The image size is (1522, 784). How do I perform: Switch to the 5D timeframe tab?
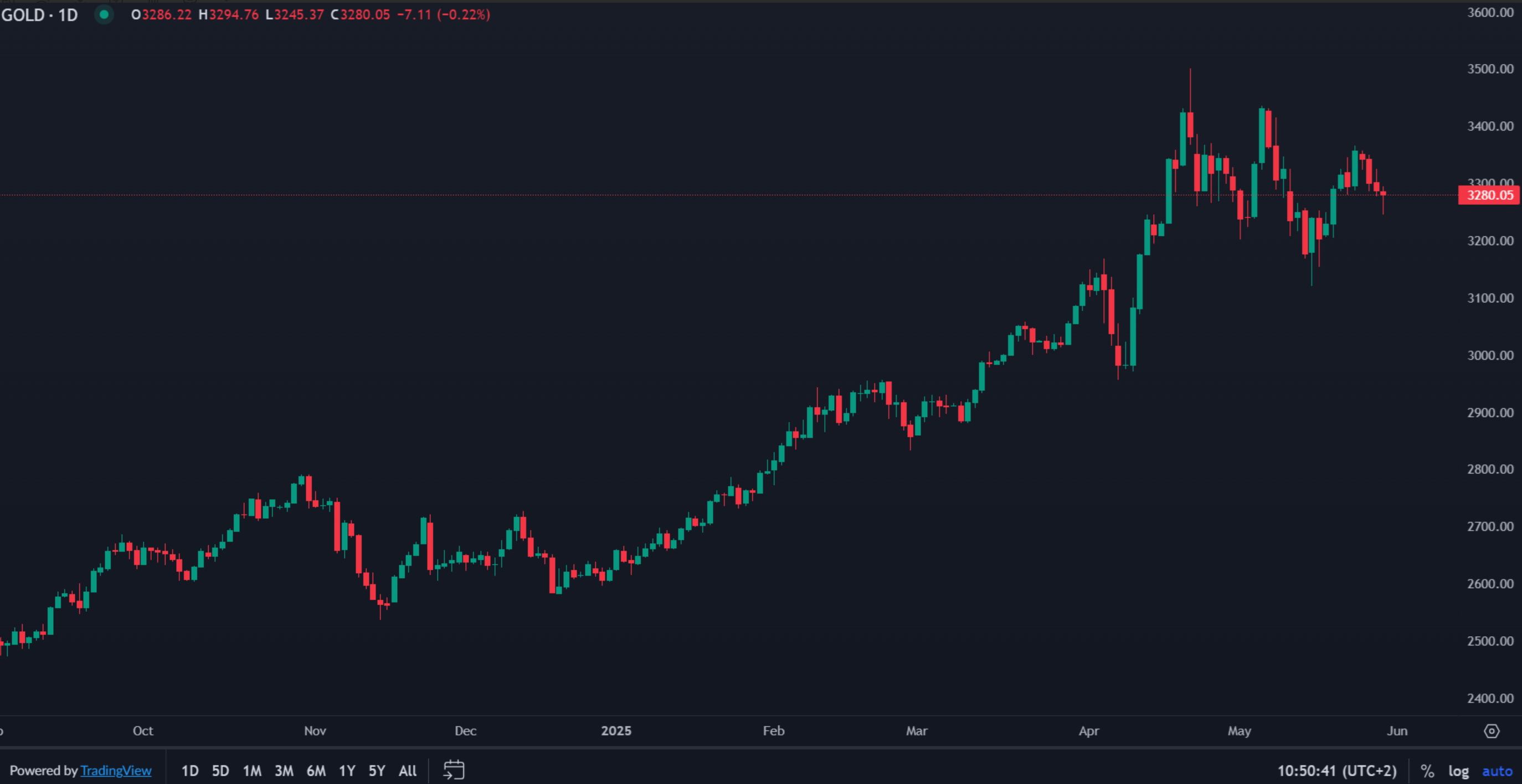pos(221,770)
